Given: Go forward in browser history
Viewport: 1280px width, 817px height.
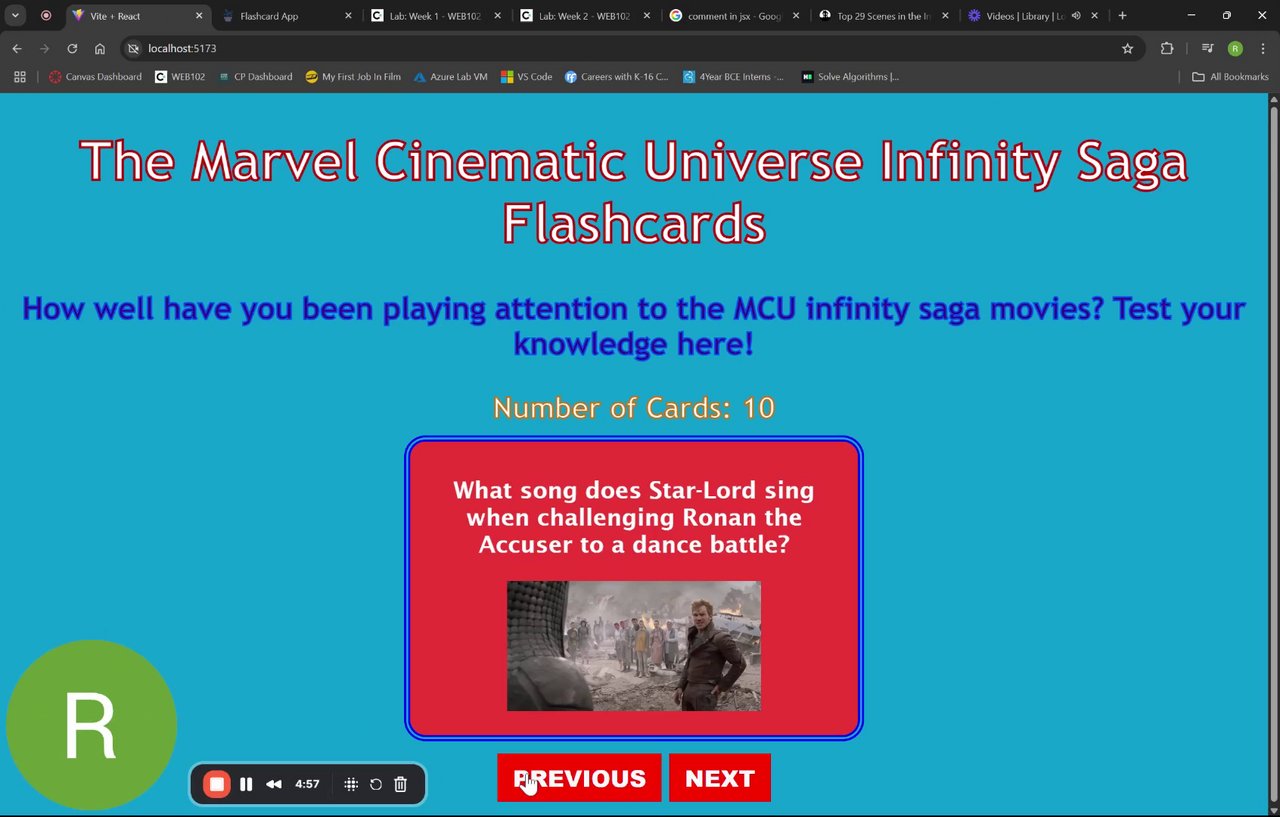Looking at the screenshot, I should pos(44,48).
